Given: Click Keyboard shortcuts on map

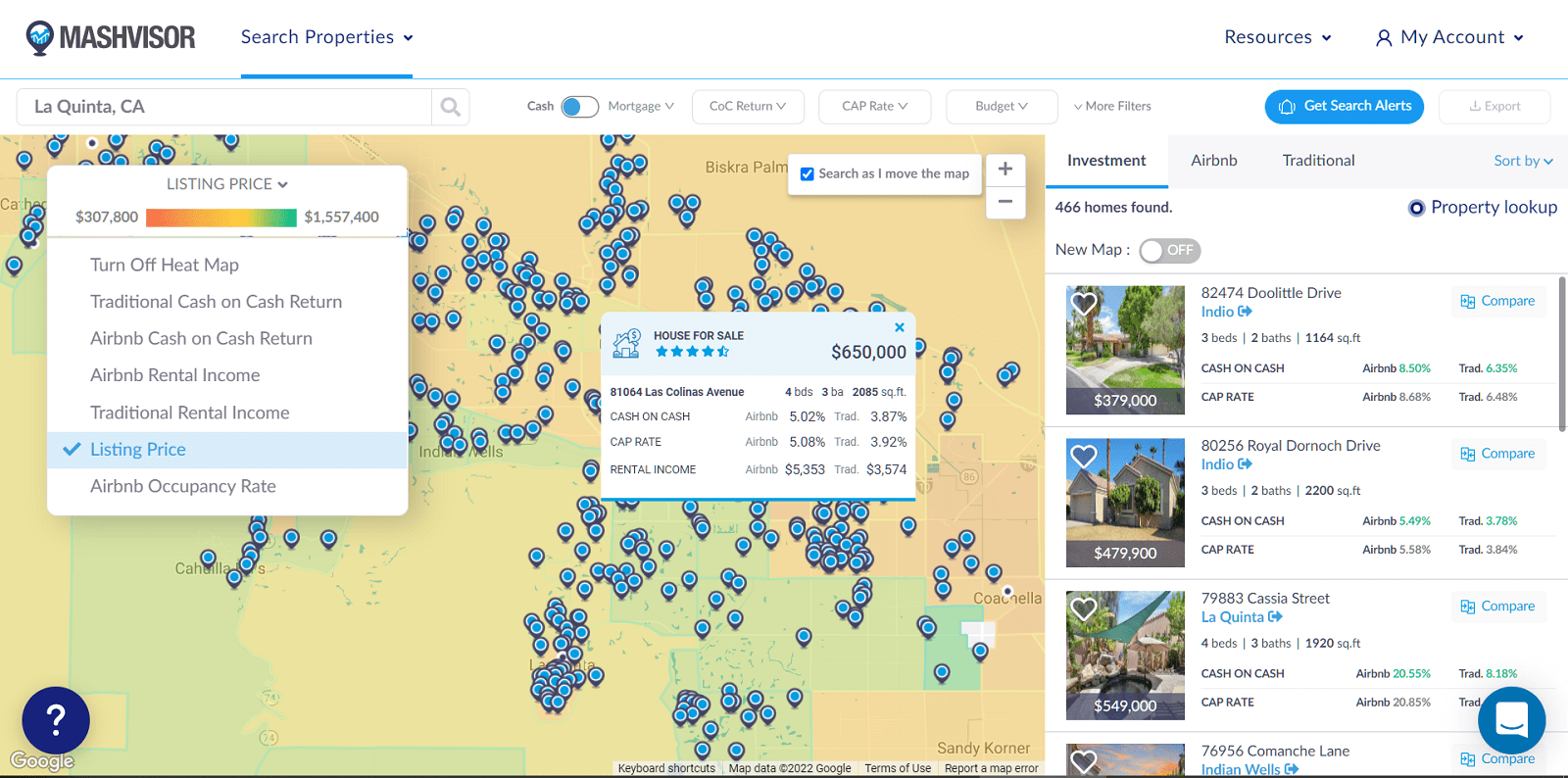Looking at the screenshot, I should tap(666, 769).
